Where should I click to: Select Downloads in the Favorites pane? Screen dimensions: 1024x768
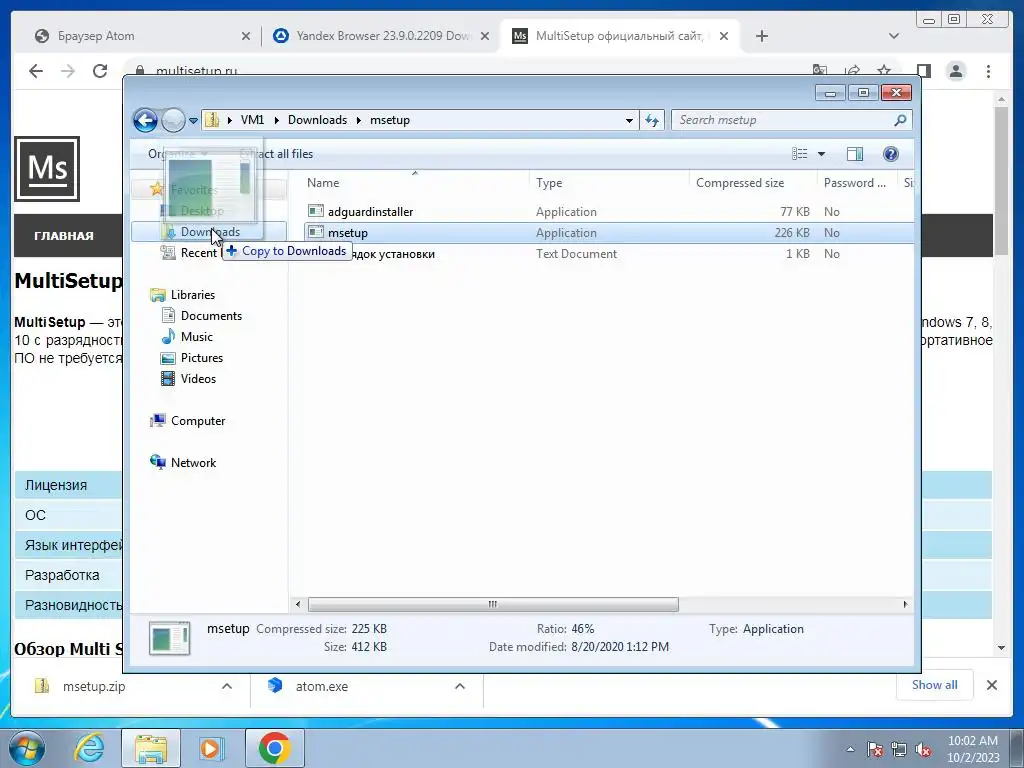coord(209,232)
